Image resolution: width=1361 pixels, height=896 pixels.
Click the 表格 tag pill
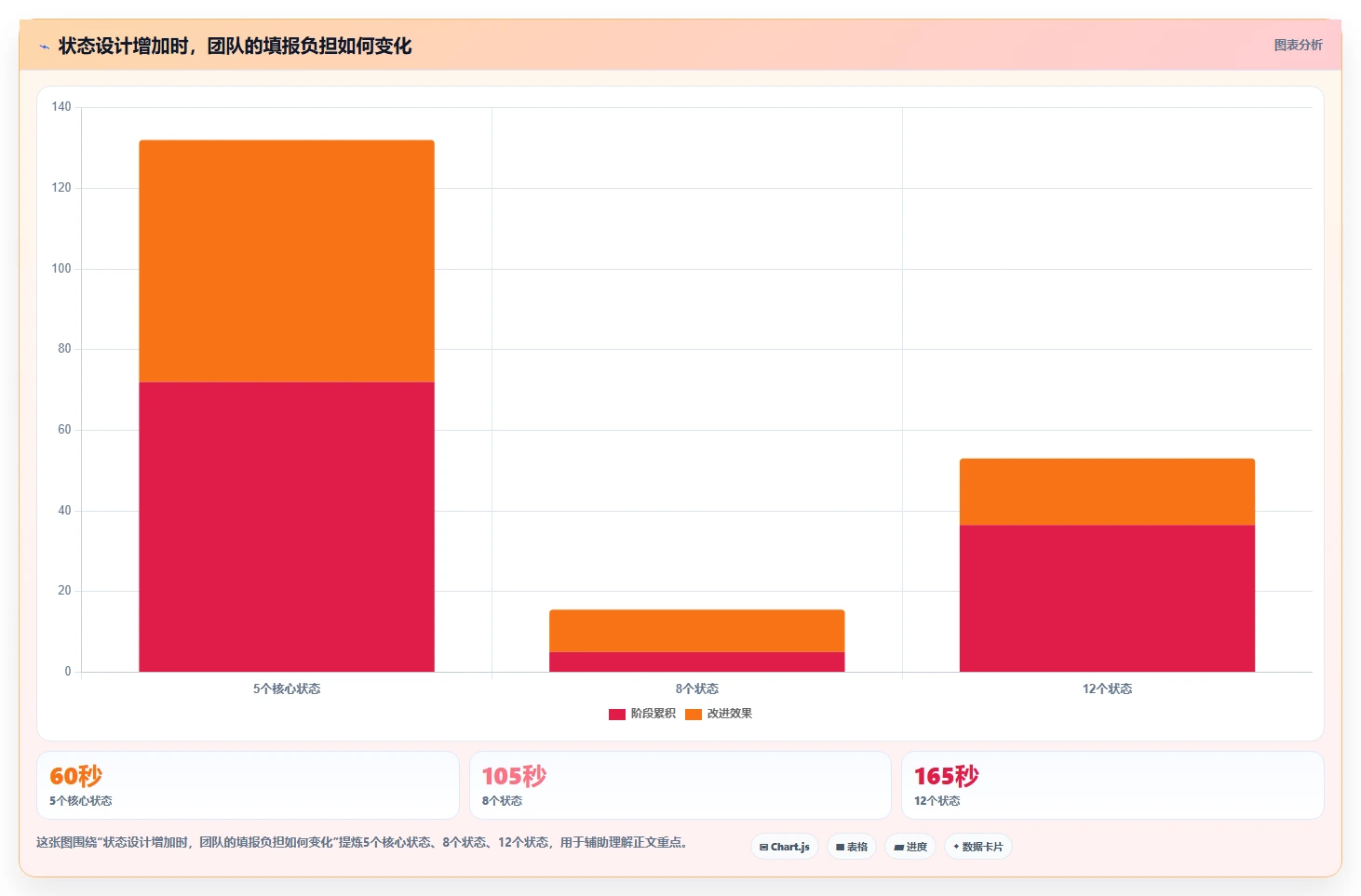(852, 847)
